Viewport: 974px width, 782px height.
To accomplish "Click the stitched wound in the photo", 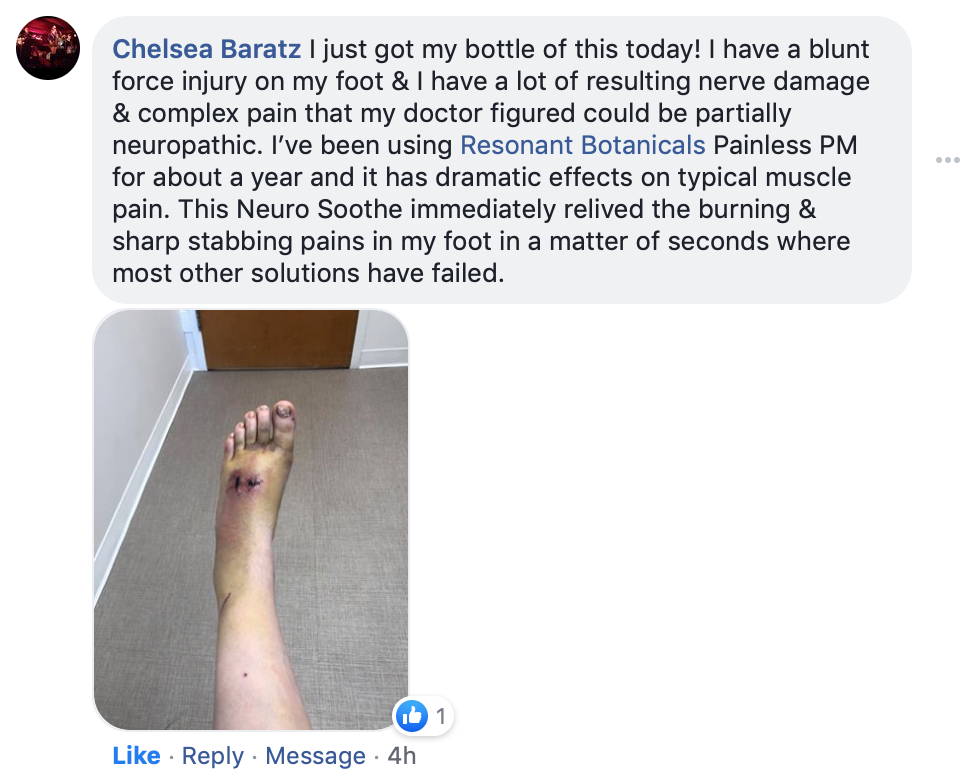I will (244, 483).
